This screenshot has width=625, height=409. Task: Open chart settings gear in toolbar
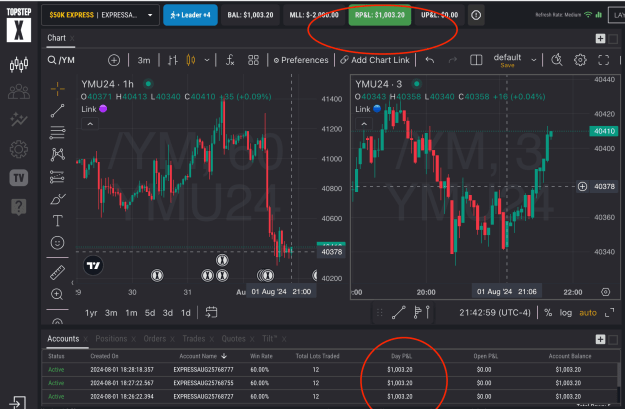[580, 60]
